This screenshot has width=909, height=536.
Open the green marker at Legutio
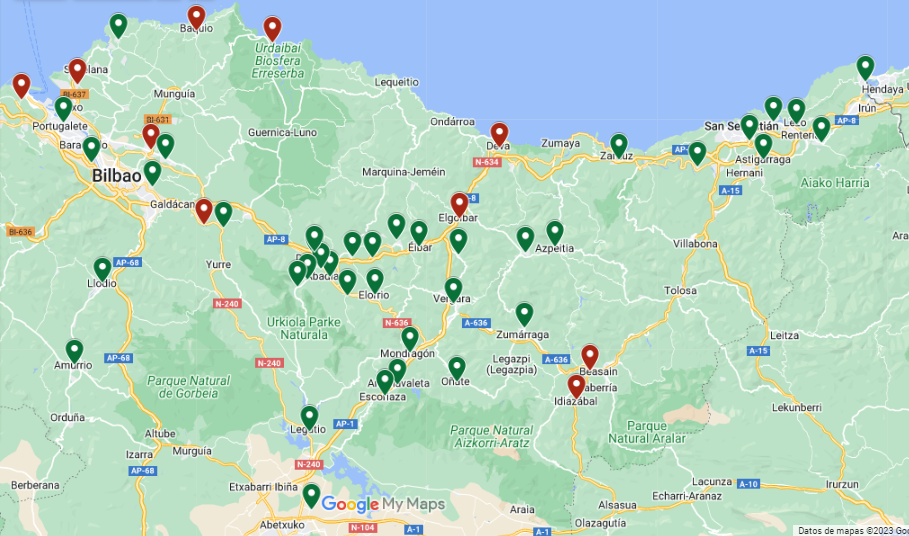(310, 417)
